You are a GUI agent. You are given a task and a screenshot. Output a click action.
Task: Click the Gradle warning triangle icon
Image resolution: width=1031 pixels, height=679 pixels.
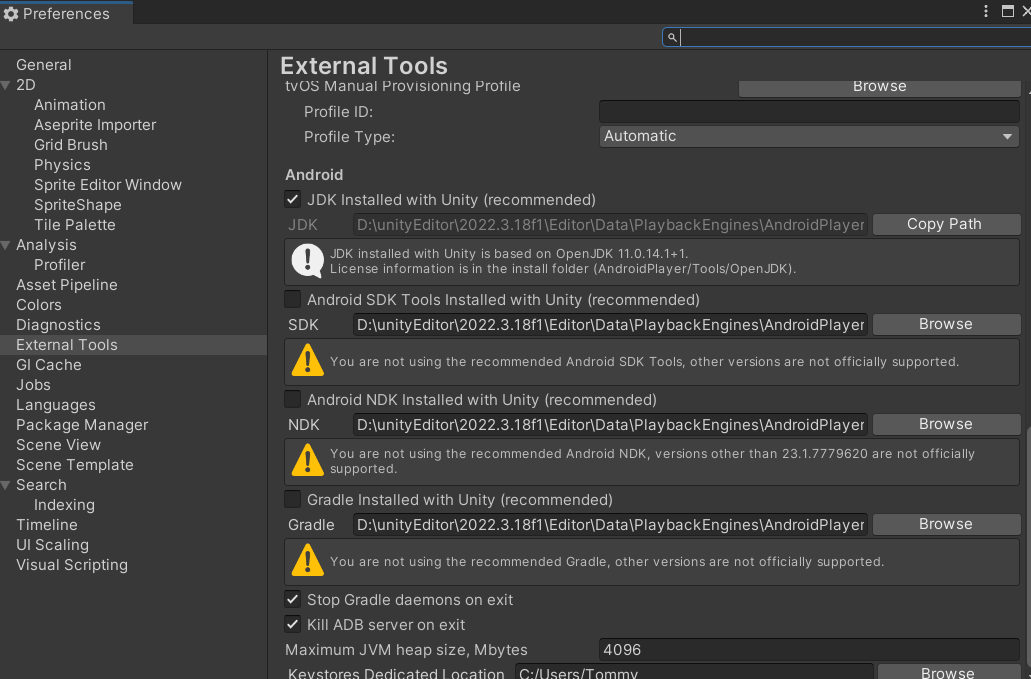pyautogui.click(x=307, y=561)
